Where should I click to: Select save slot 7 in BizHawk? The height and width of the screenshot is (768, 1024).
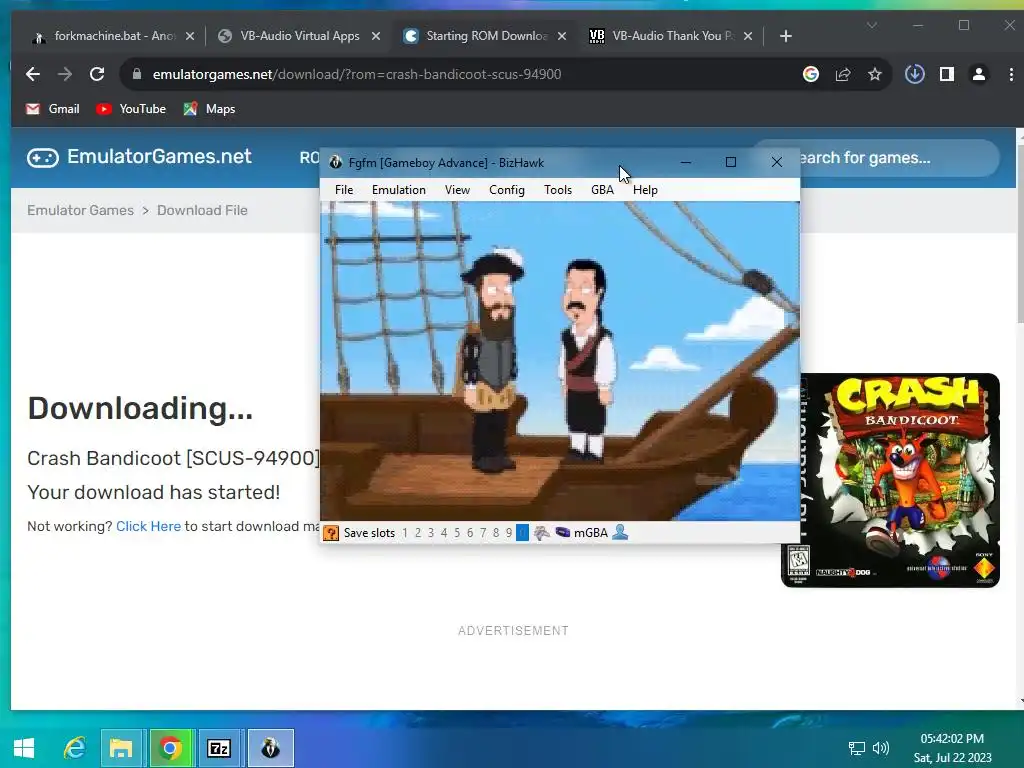point(483,533)
